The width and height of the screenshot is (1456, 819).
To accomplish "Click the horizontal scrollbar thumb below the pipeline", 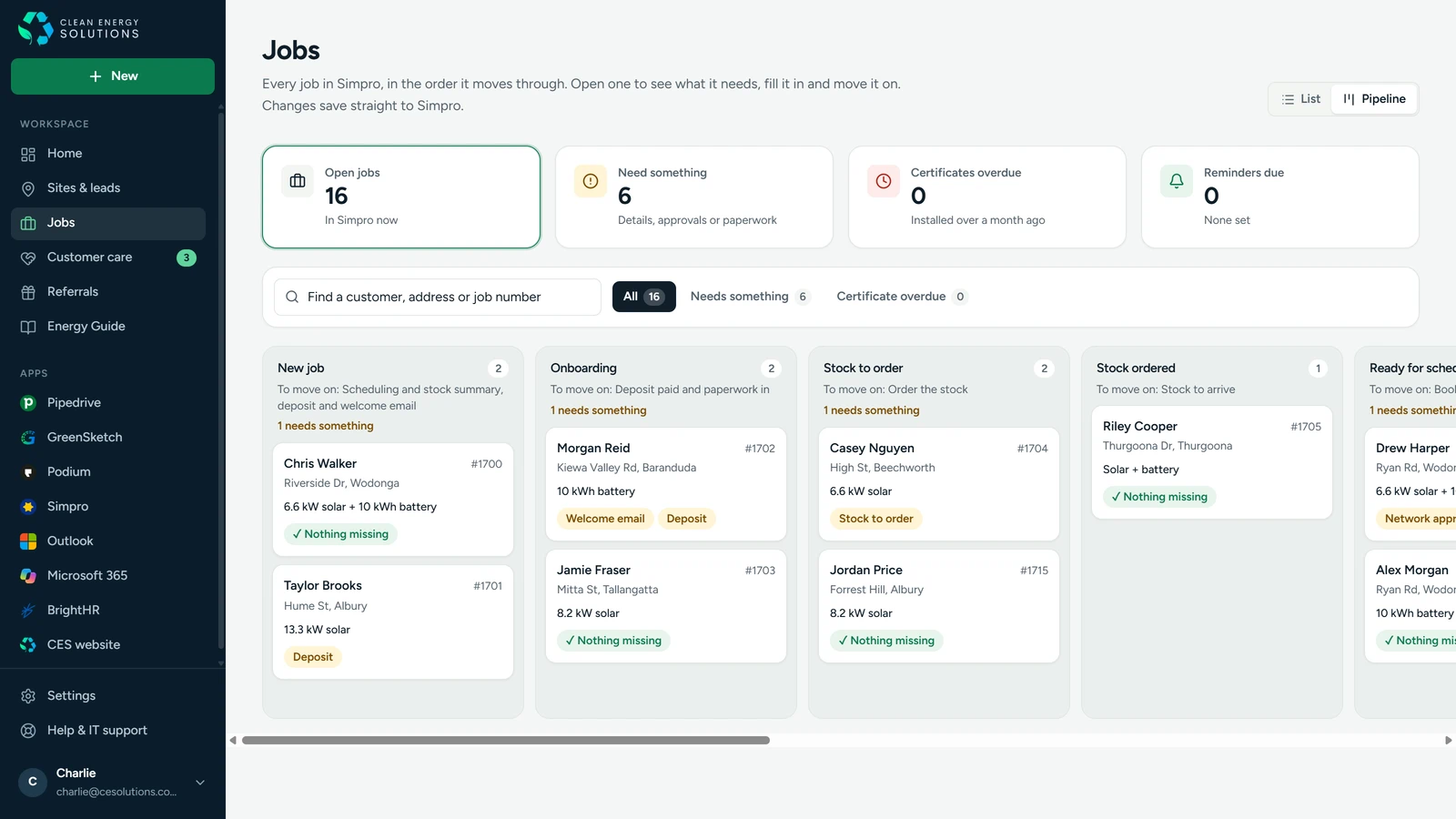I will pyautogui.click(x=506, y=741).
